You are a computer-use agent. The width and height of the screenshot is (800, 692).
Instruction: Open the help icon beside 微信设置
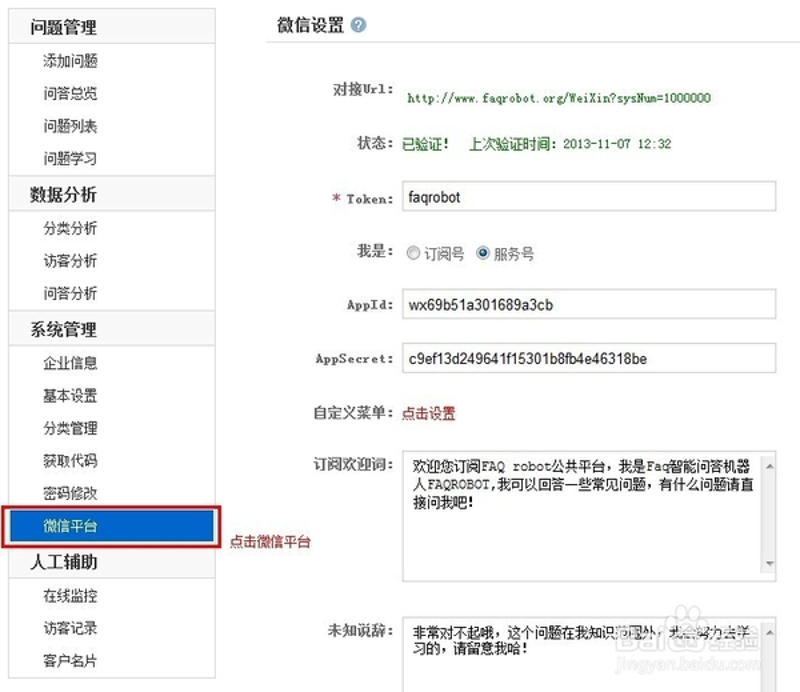click(x=359, y=25)
